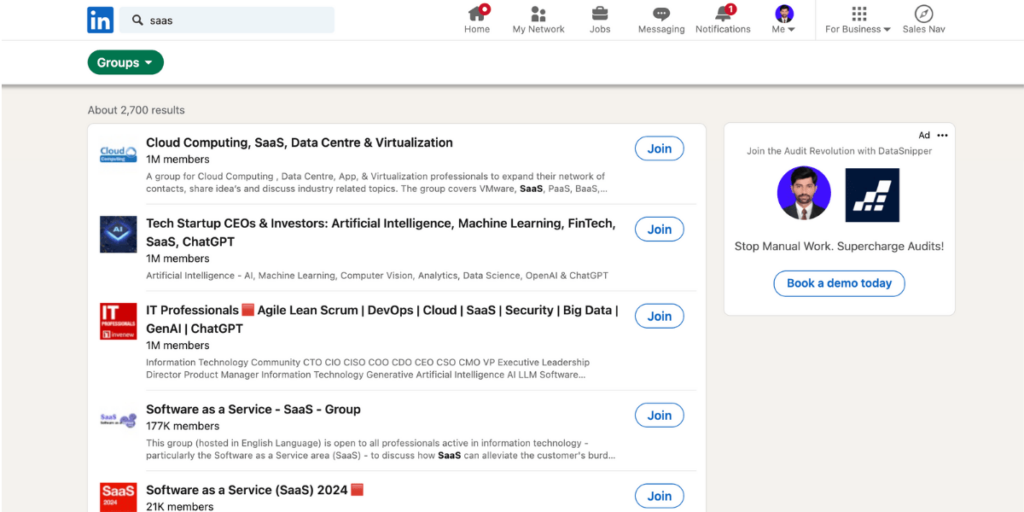
Task: Open the Jobs briefcase icon
Action: click(600, 14)
